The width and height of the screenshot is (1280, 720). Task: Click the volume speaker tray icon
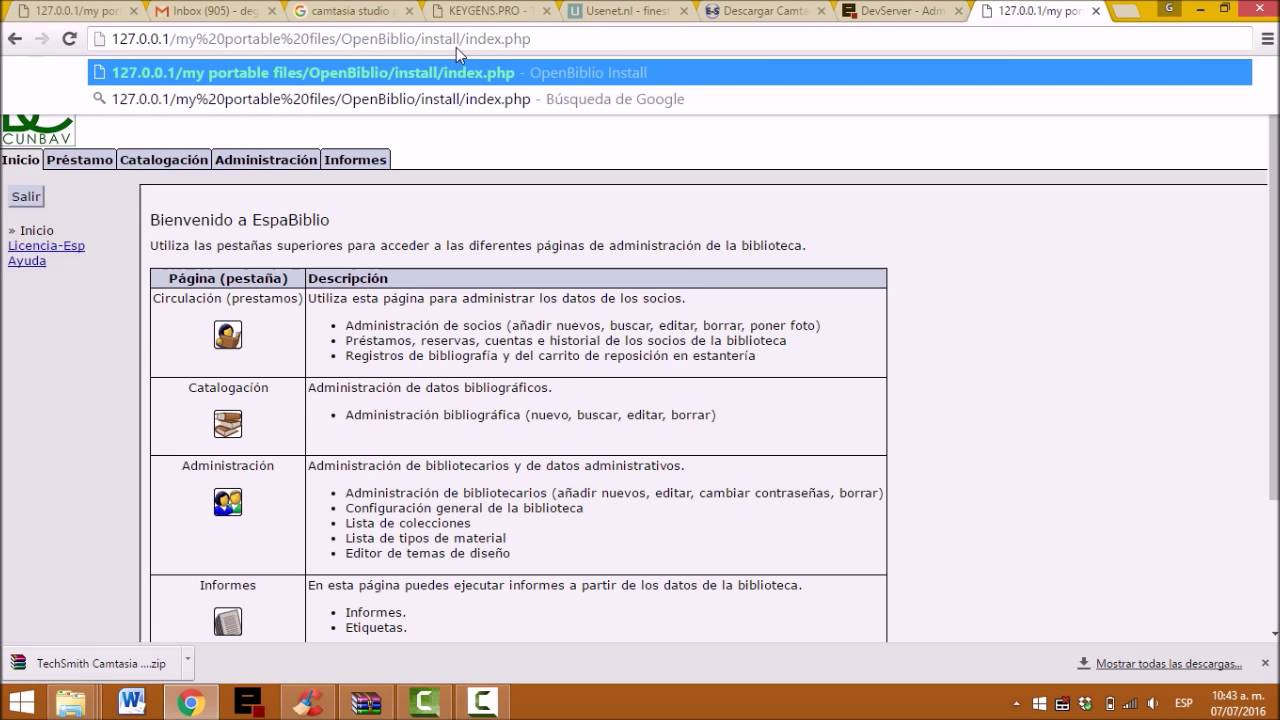pyautogui.click(x=1155, y=703)
